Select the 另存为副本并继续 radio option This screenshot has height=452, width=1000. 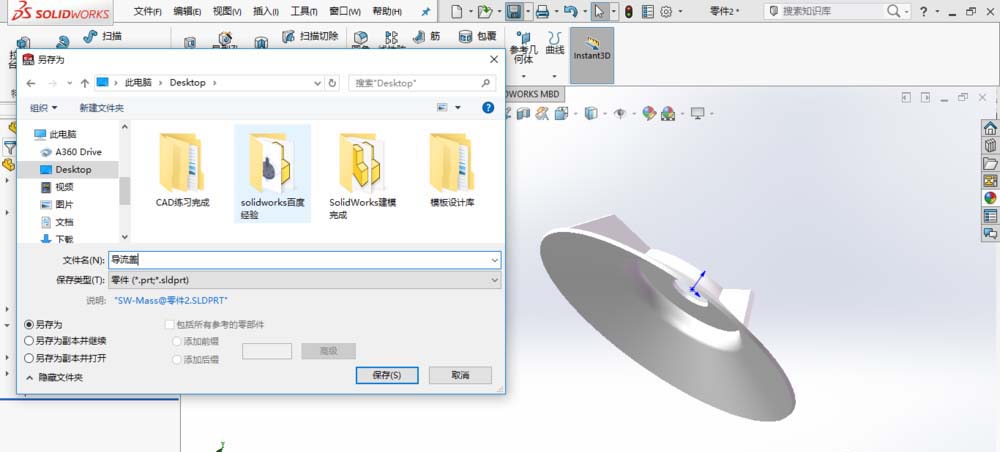coord(29,341)
